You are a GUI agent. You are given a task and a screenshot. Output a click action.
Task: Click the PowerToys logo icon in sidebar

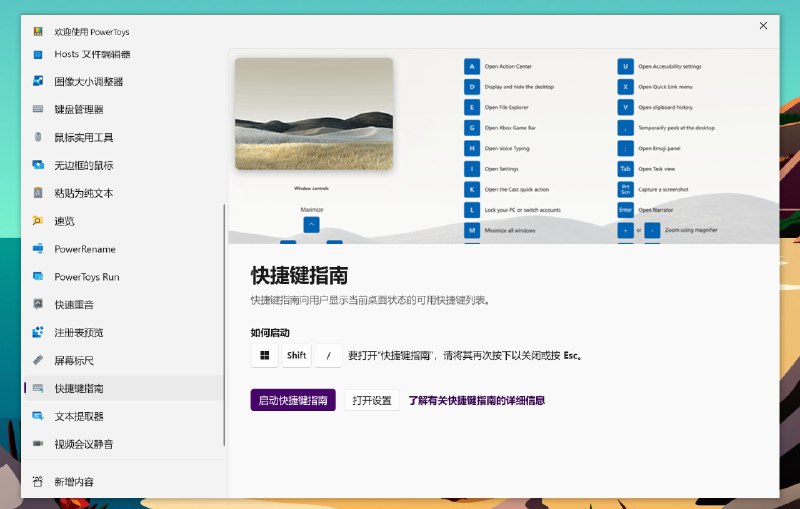pos(38,32)
